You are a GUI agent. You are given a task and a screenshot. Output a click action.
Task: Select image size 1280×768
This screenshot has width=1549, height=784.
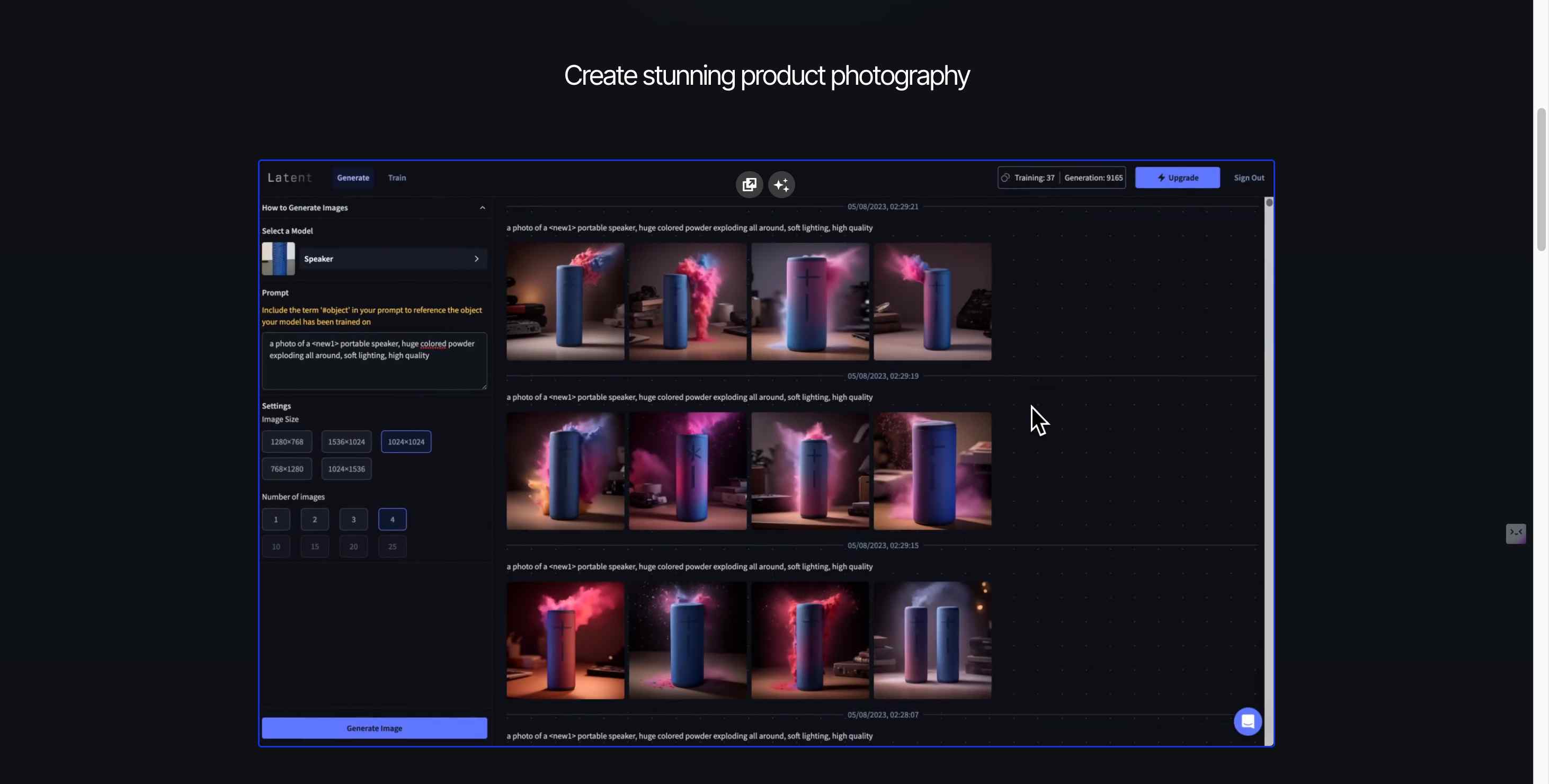(x=287, y=441)
